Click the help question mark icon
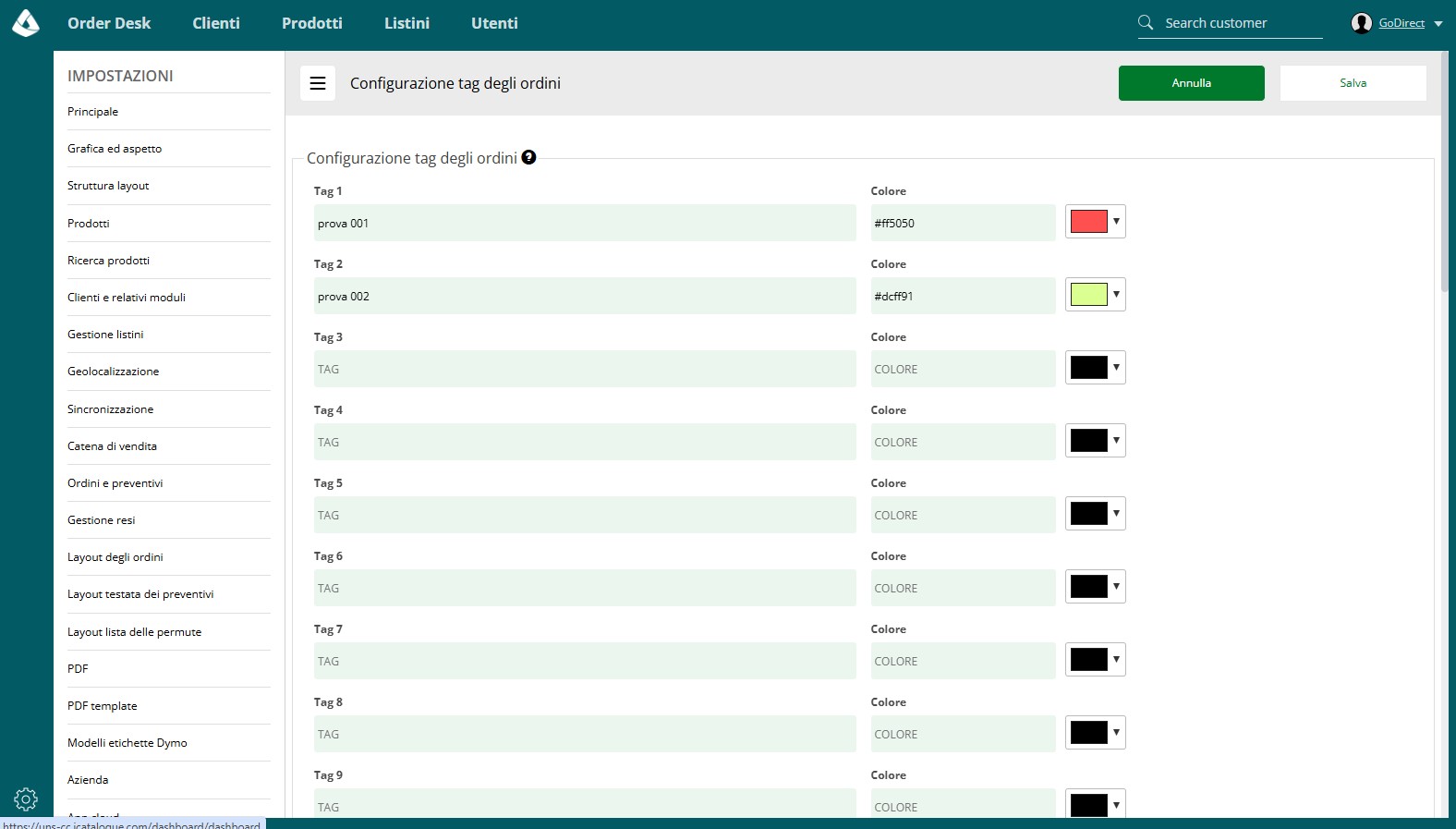 click(x=528, y=157)
